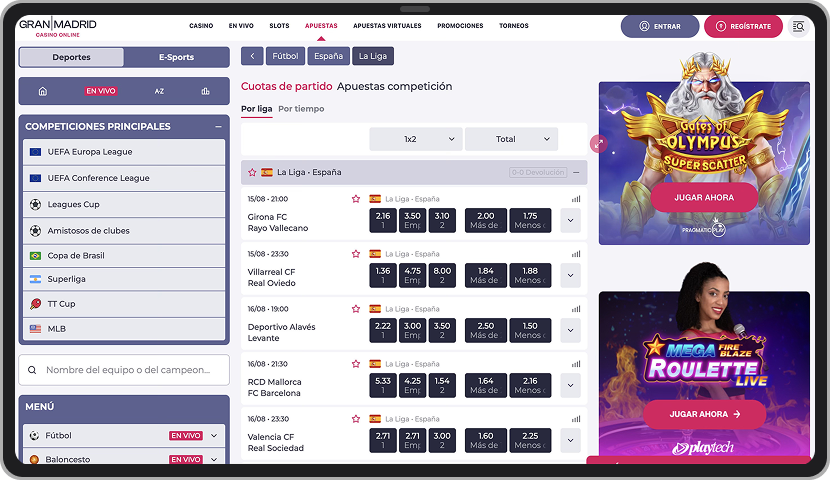Image resolution: width=830 pixels, height=480 pixels.
Task: Click the search menu icon in header
Action: point(798,26)
